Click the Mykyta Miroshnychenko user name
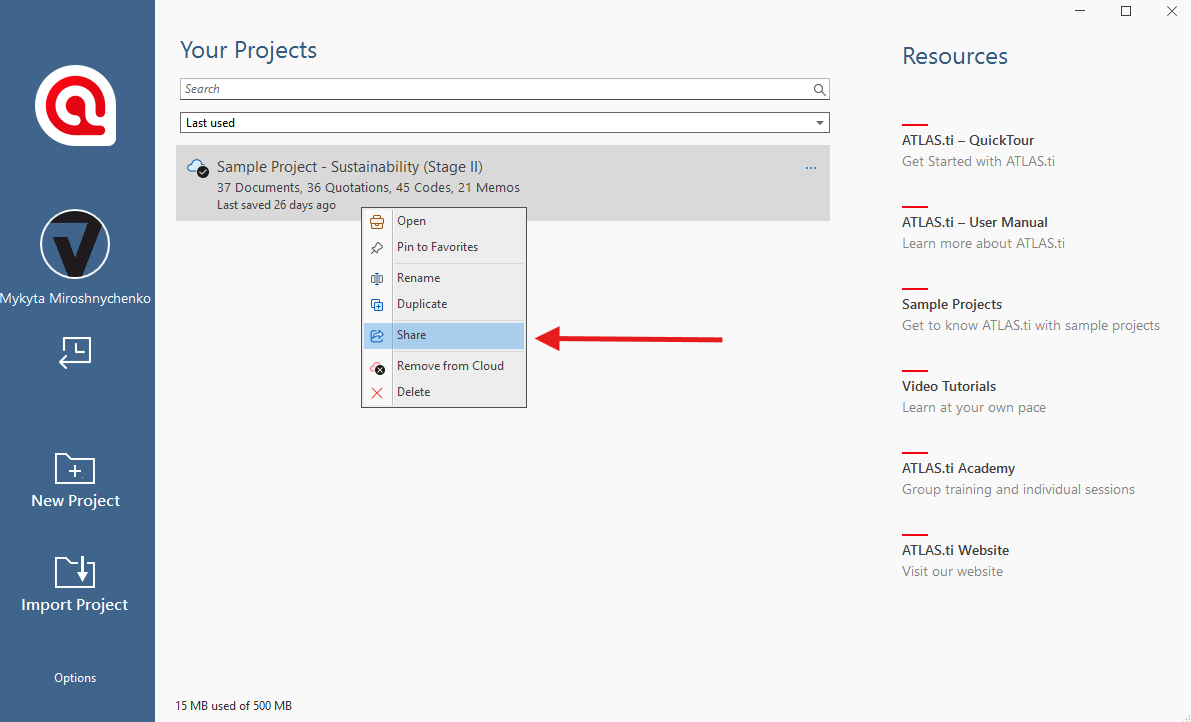 (x=75, y=298)
